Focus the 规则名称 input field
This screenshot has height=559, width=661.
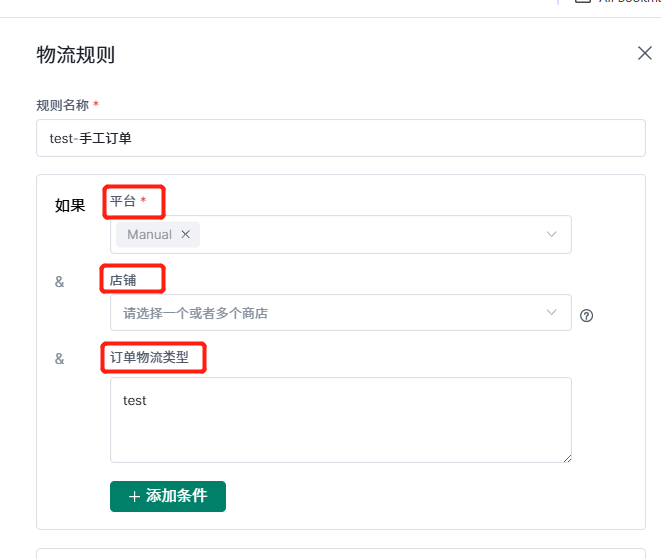[x=341, y=138]
